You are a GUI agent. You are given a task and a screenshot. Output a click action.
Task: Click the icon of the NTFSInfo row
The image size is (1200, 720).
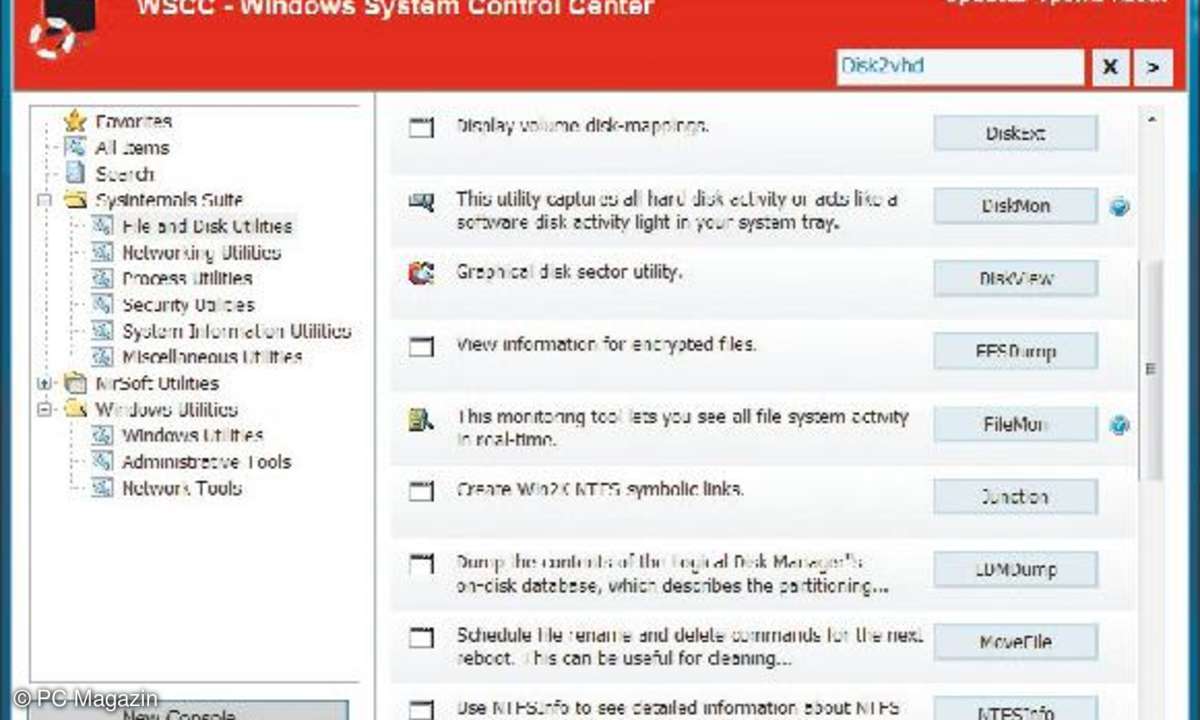pos(422,709)
